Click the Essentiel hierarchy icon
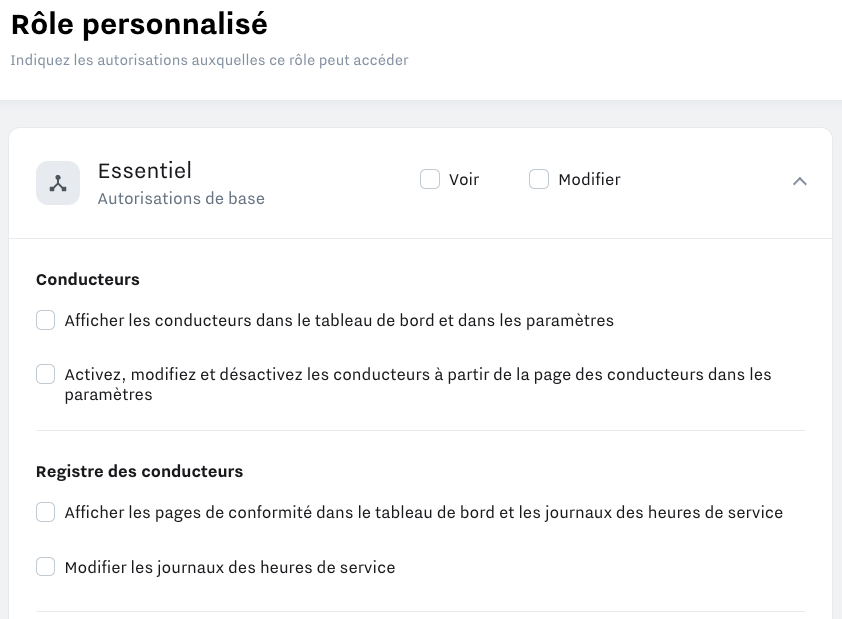Viewport: 842px width, 619px height. 58,184
